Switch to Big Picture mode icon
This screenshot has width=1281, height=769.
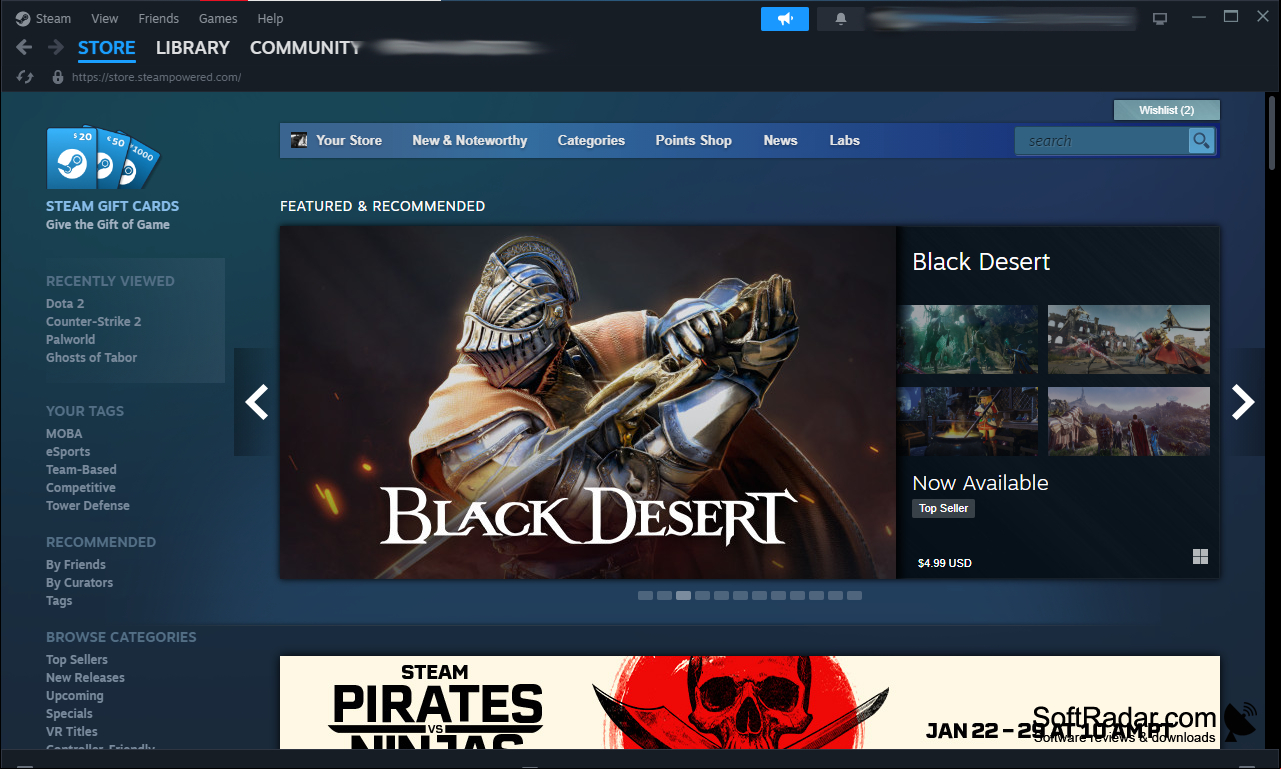1160,19
